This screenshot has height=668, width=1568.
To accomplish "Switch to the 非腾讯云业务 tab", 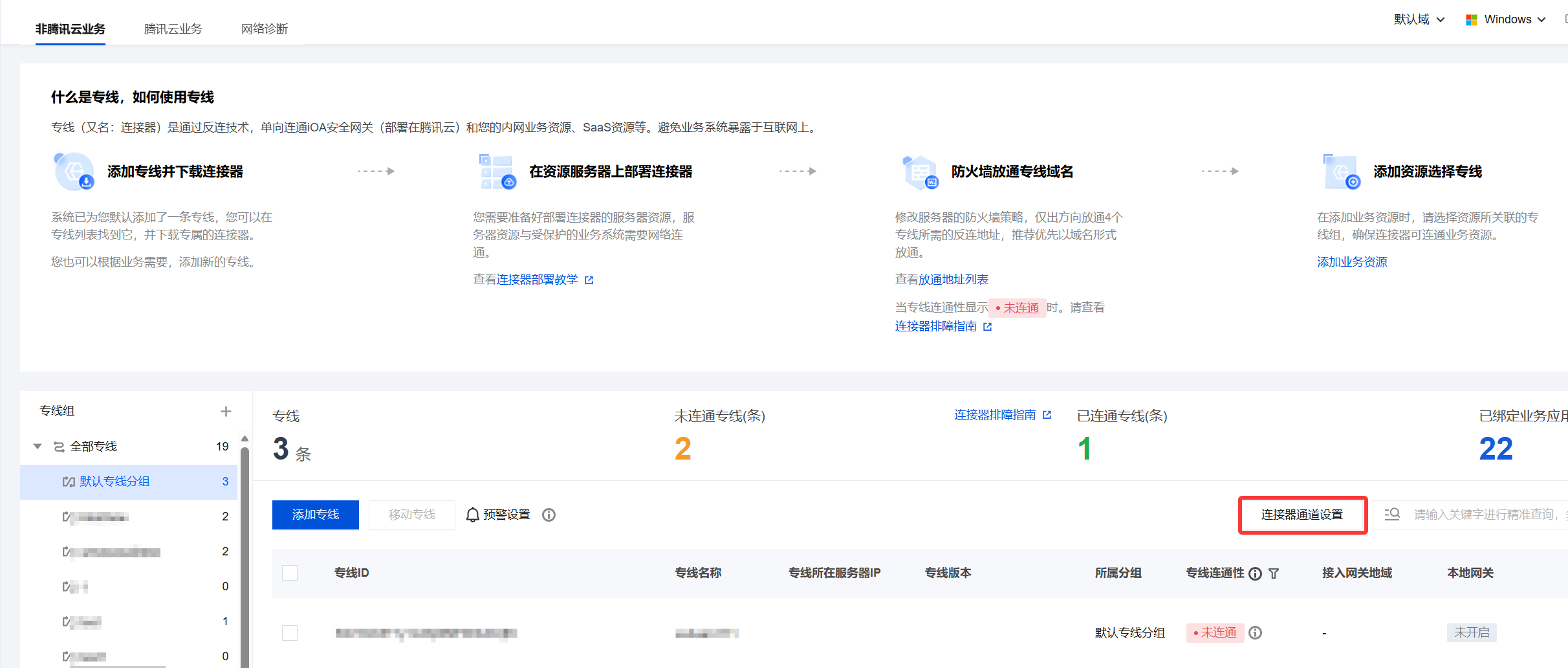I will pos(70,29).
